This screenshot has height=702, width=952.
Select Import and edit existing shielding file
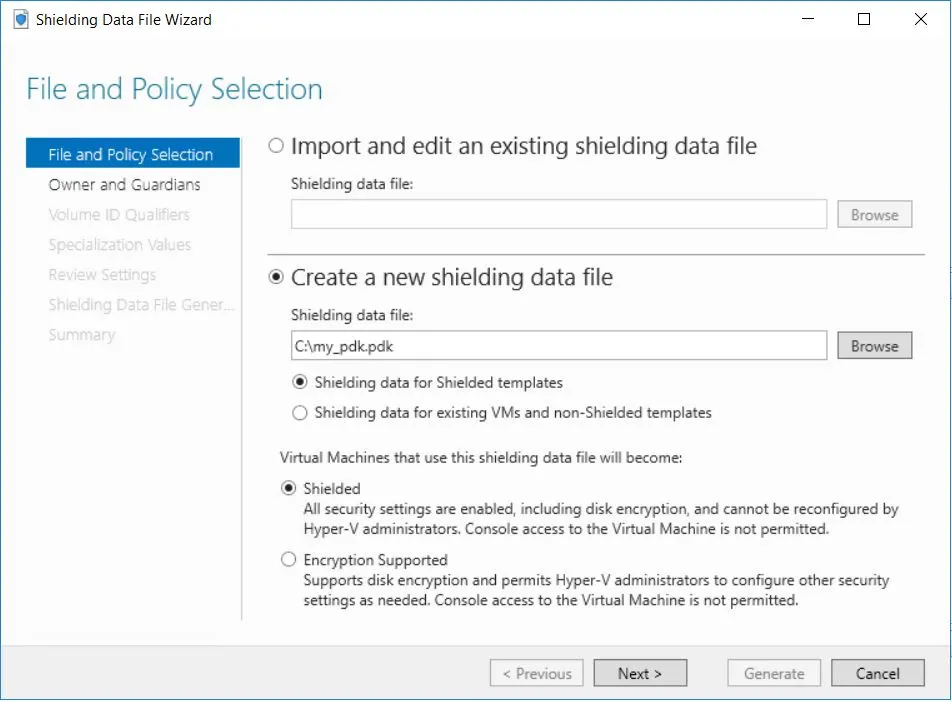tap(277, 146)
